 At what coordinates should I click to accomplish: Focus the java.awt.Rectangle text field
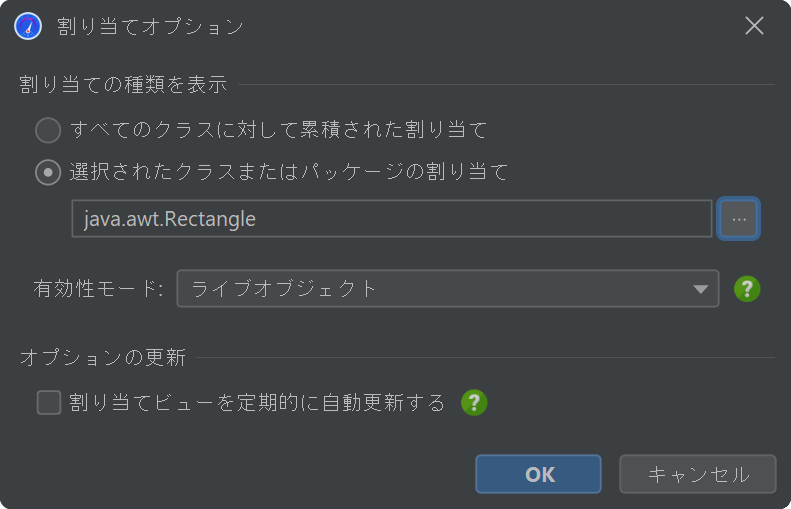pyautogui.click(x=391, y=218)
